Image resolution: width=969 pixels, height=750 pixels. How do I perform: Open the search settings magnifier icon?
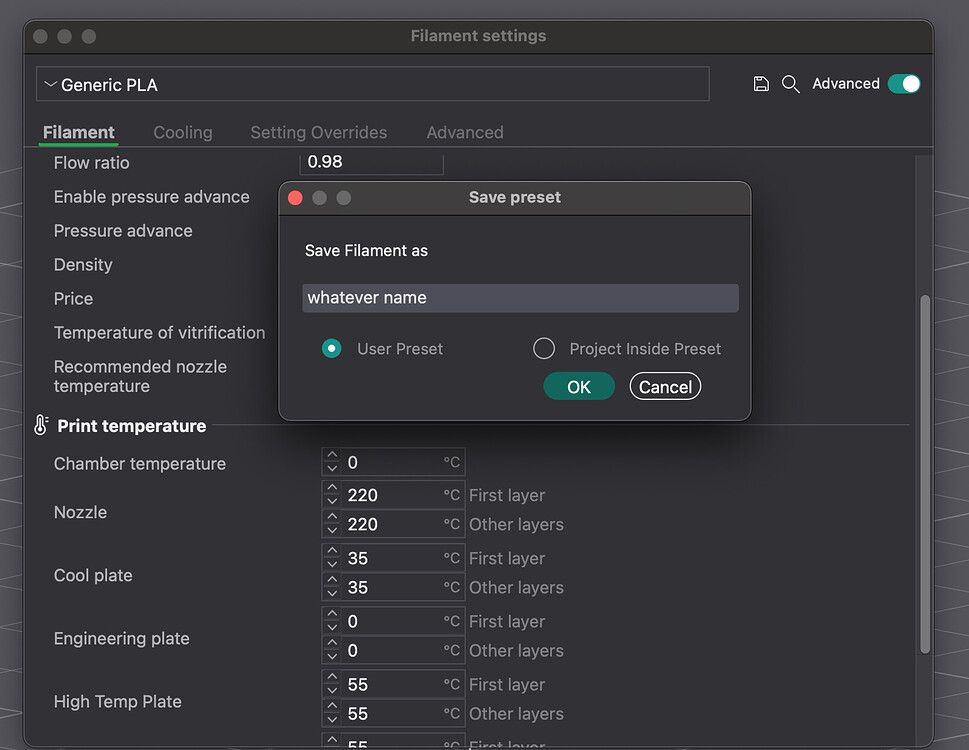(790, 84)
